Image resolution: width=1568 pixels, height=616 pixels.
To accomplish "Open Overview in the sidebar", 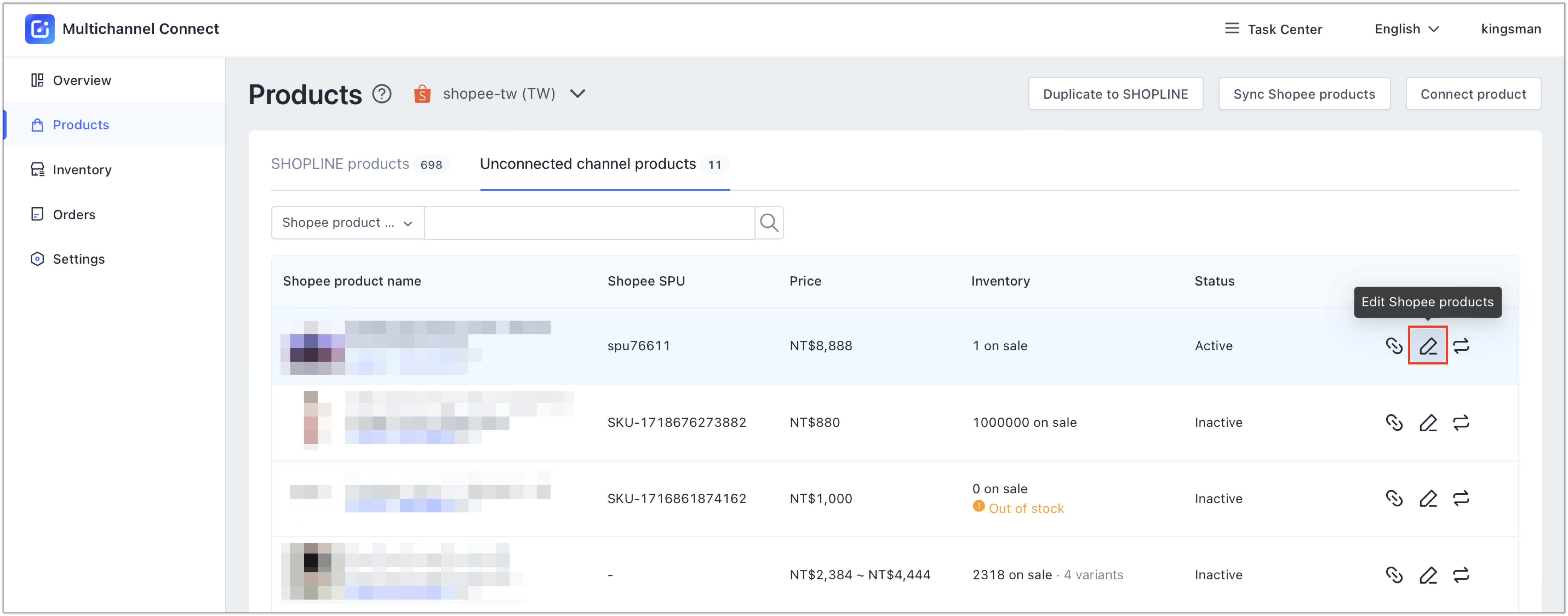I will 115,80.
